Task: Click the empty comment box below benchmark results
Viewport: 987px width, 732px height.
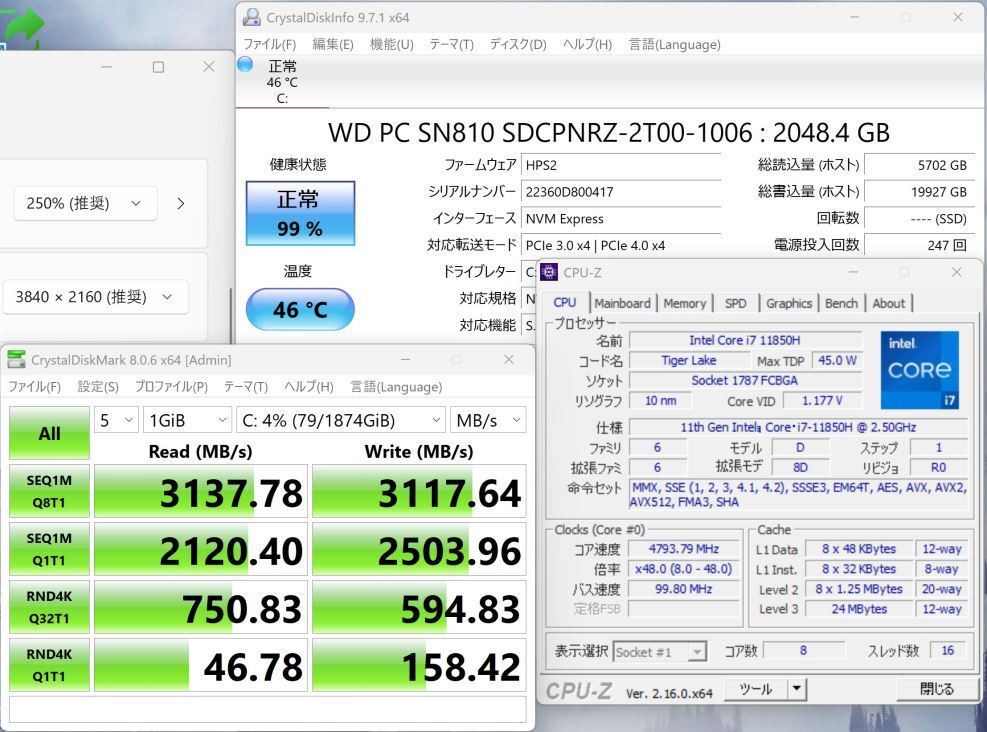Action: click(x=268, y=709)
